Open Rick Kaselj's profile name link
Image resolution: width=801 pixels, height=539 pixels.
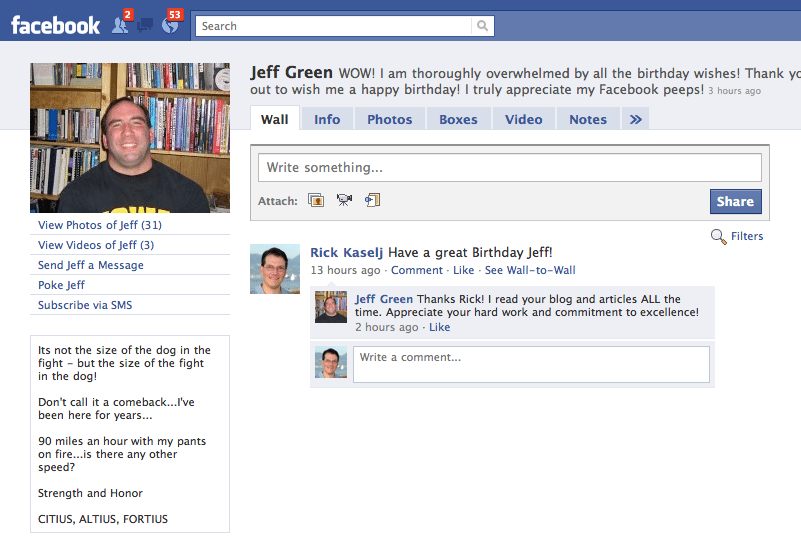[x=346, y=252]
